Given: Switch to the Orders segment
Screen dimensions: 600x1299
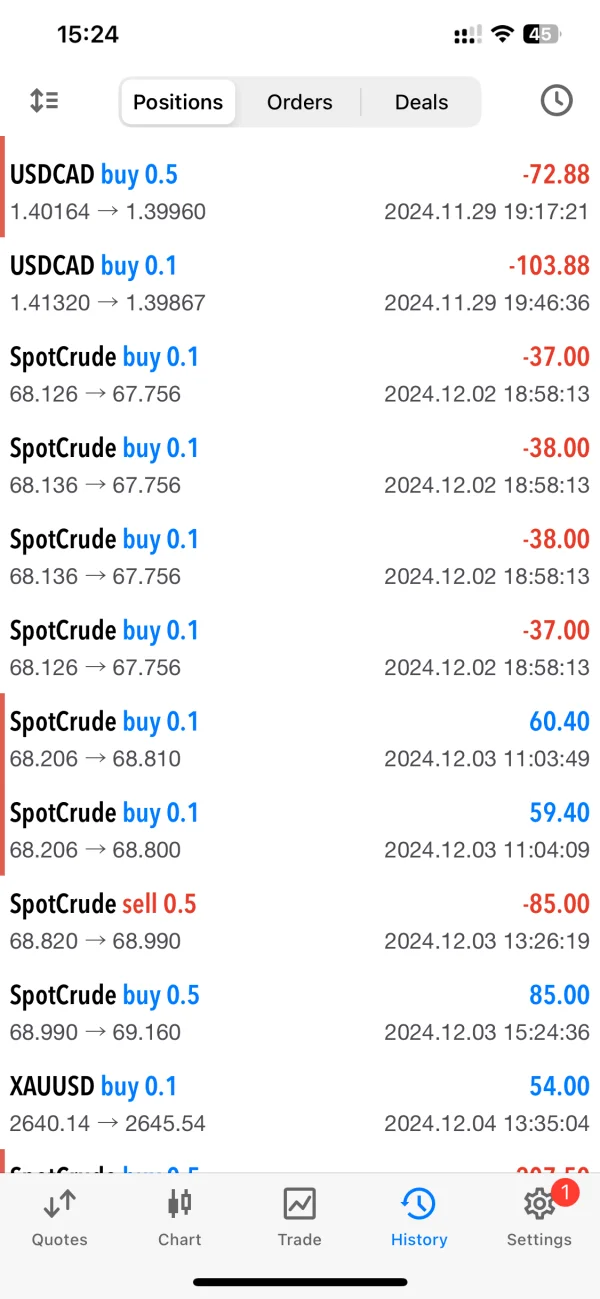Looking at the screenshot, I should (x=299, y=102).
